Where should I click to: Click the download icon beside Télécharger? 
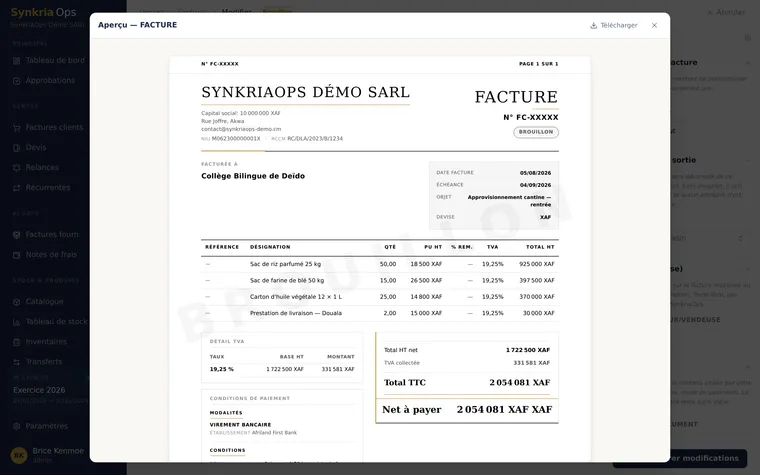(593, 25)
